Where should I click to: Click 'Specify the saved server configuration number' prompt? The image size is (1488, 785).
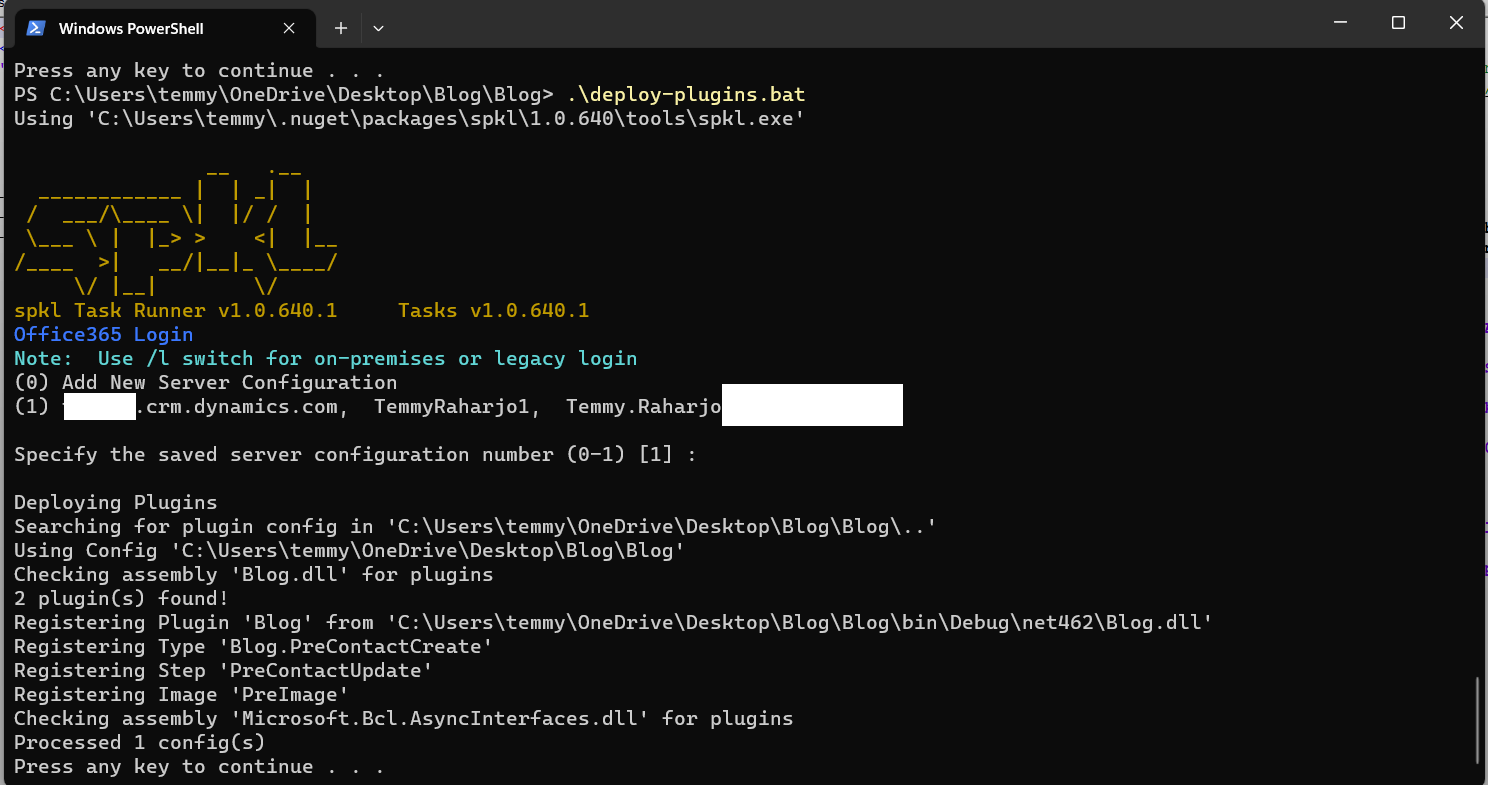pos(355,455)
